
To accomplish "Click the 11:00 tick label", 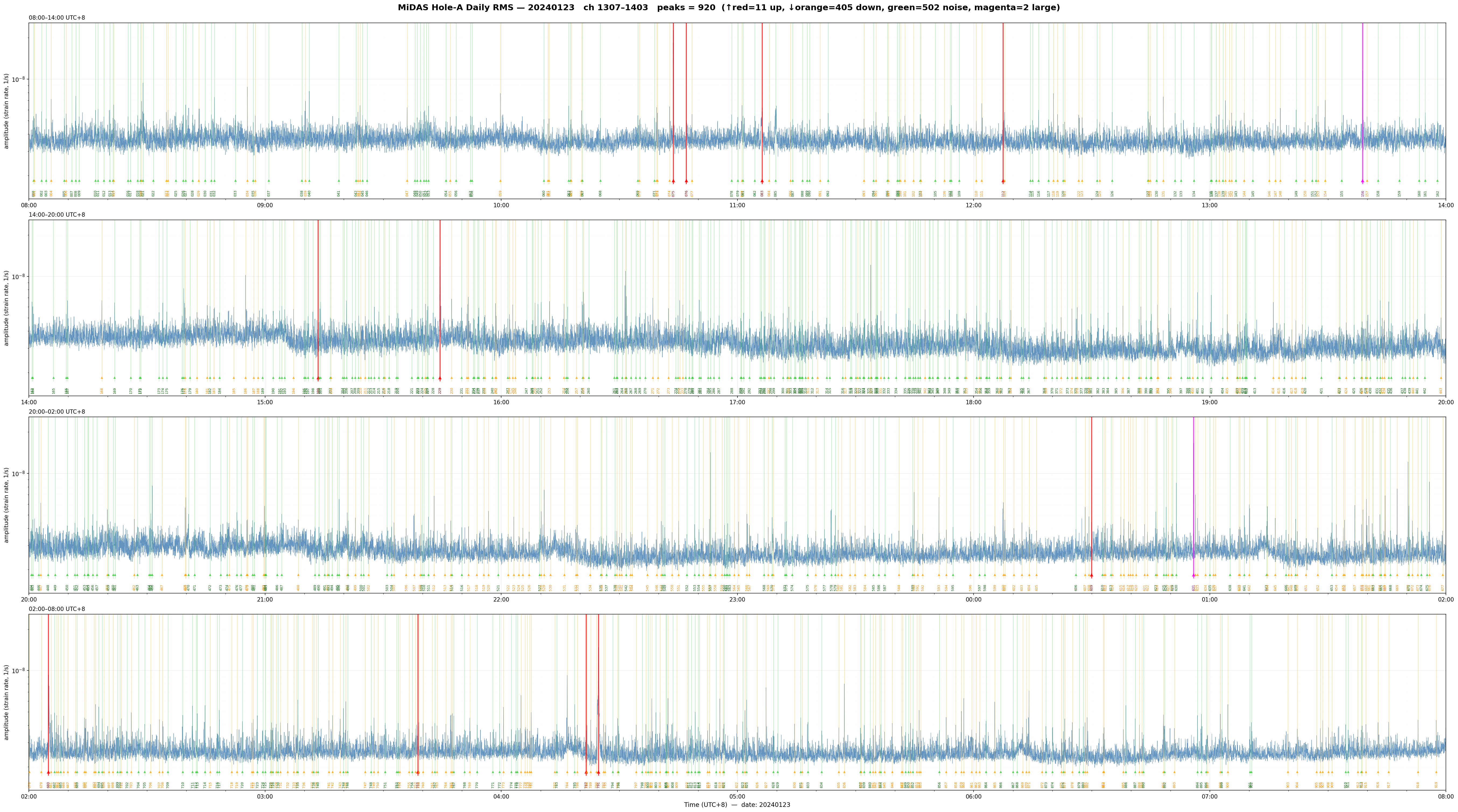I will coord(737,205).
